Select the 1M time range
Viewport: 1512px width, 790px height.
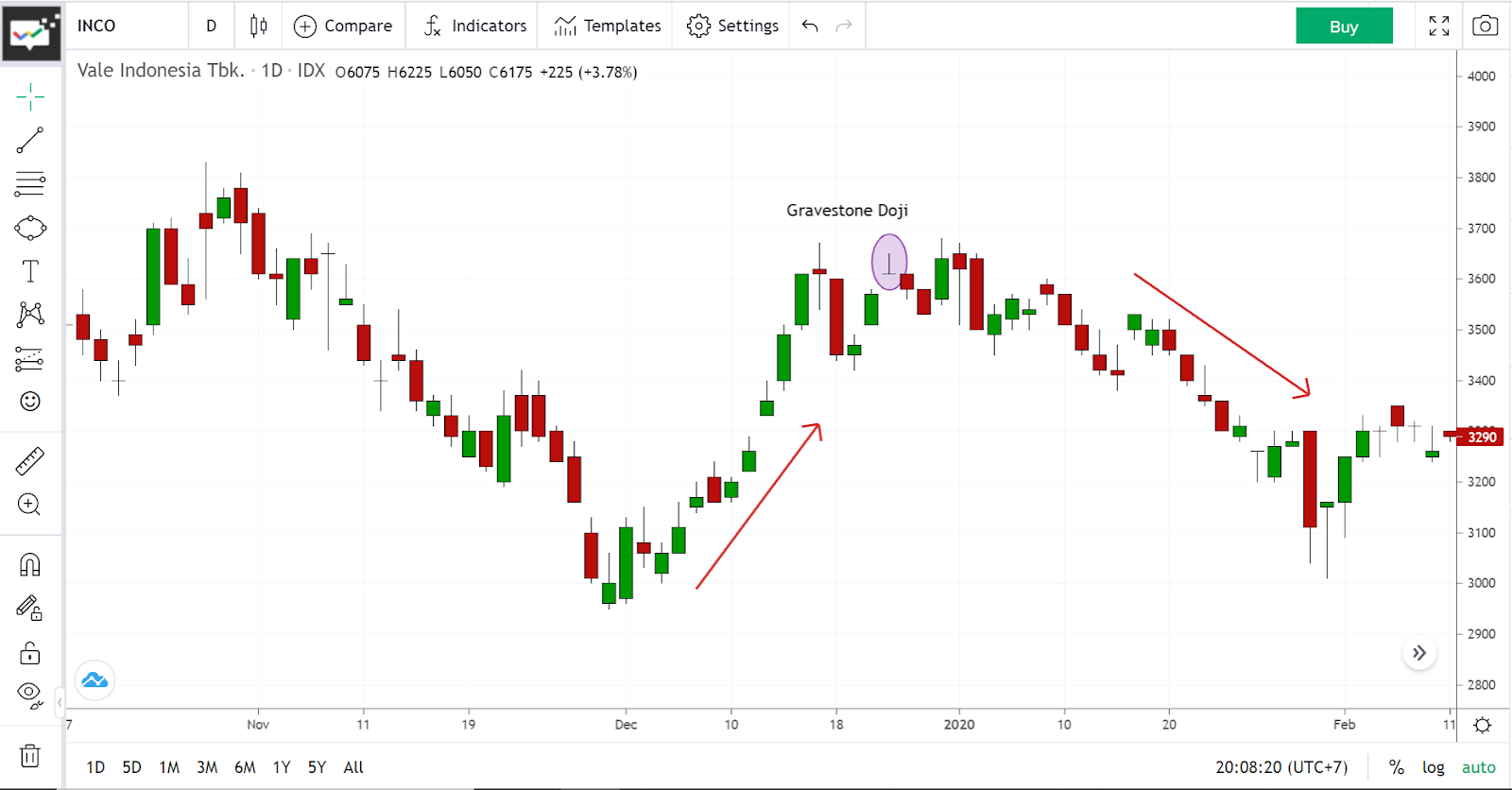pyautogui.click(x=169, y=767)
